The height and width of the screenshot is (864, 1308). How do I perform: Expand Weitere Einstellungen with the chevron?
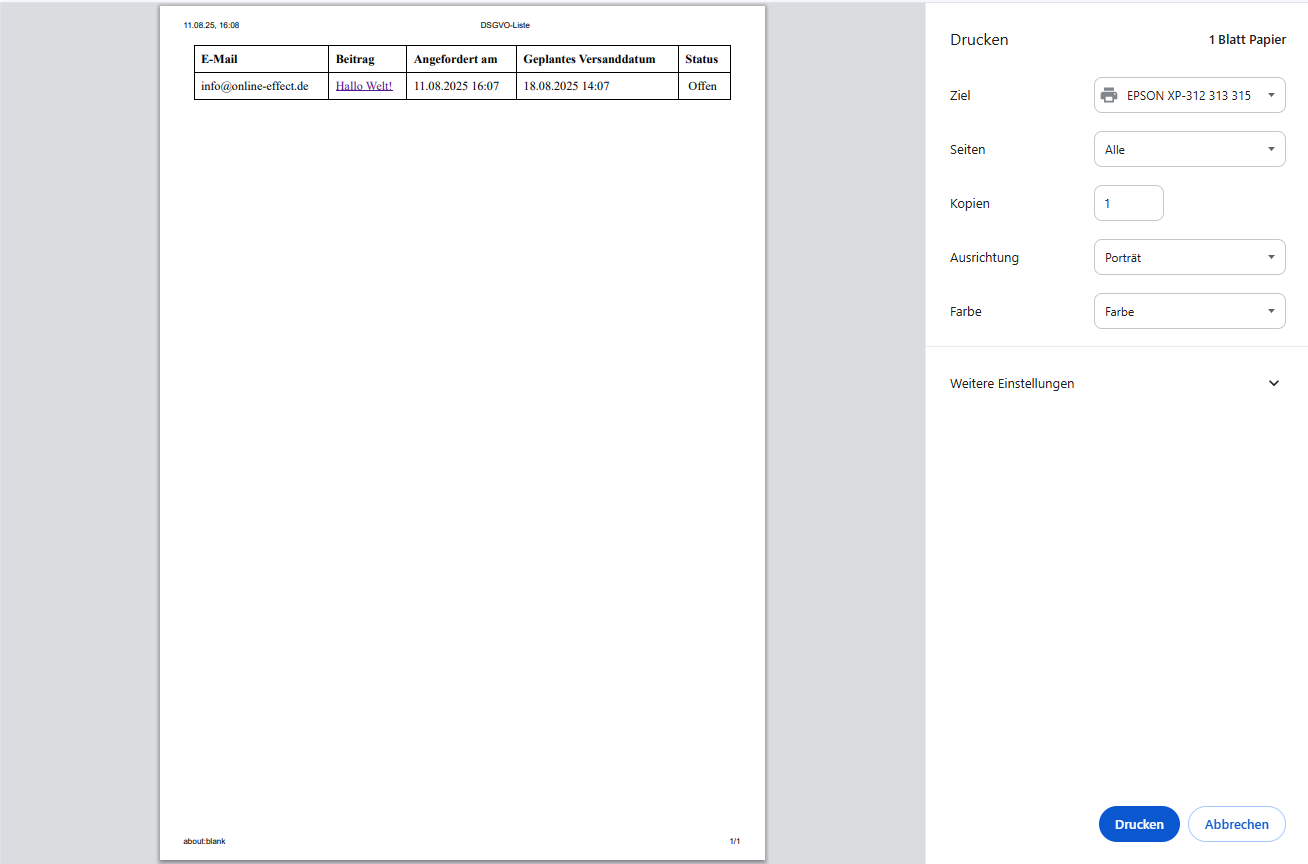click(x=1273, y=384)
